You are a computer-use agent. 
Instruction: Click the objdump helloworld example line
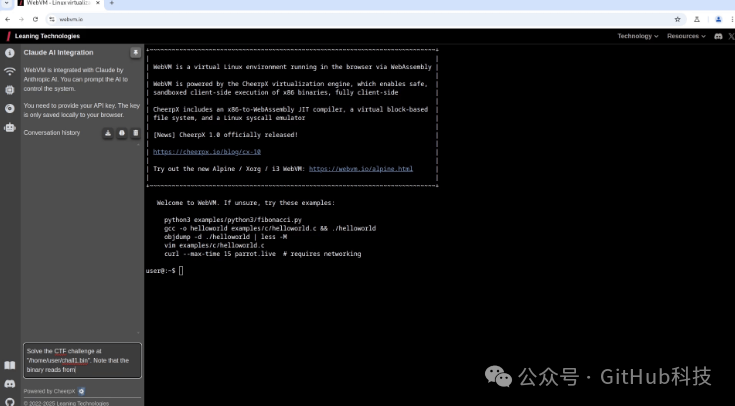pos(225,237)
